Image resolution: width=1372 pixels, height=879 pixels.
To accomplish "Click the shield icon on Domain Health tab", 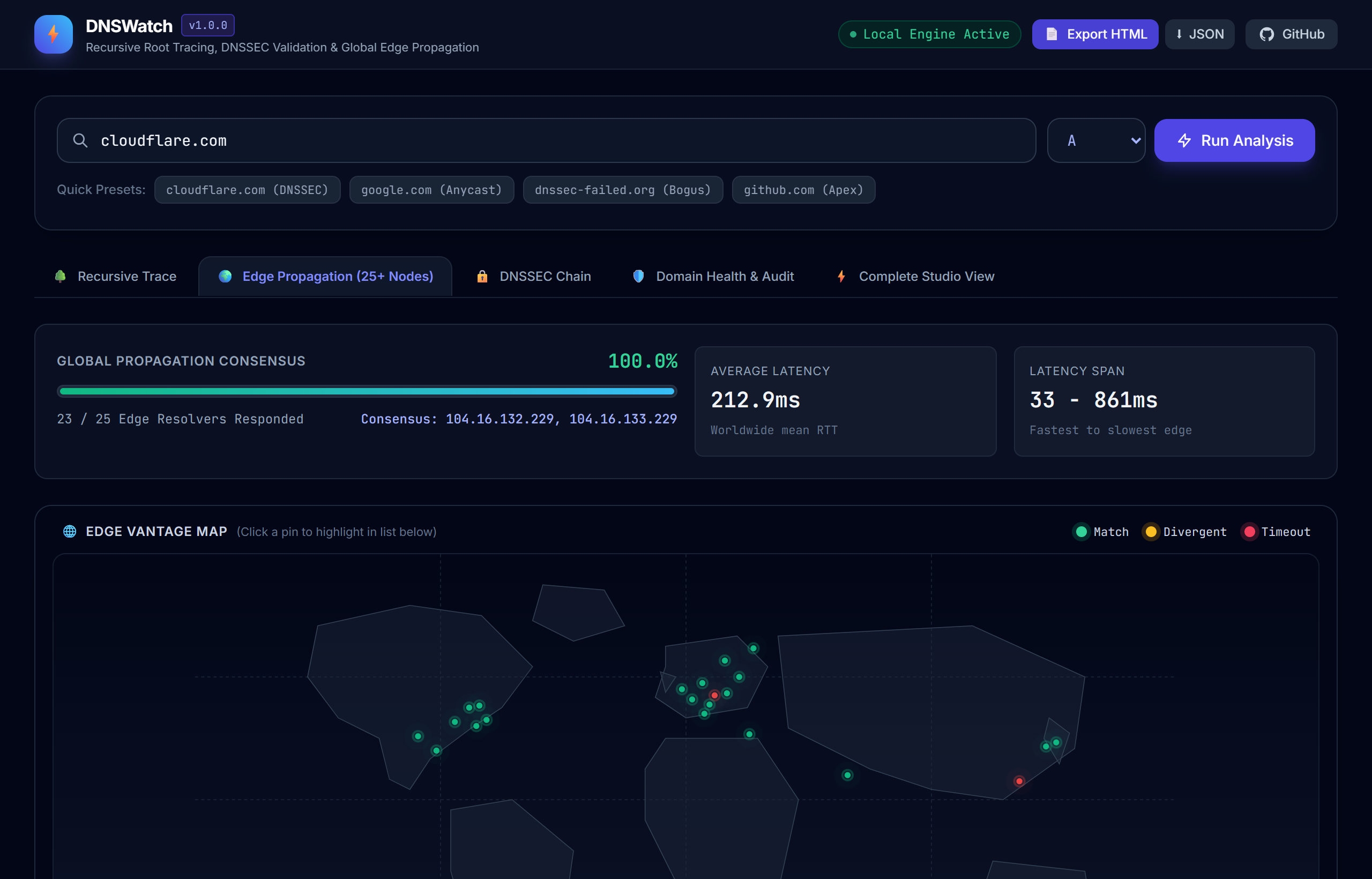I will point(639,276).
